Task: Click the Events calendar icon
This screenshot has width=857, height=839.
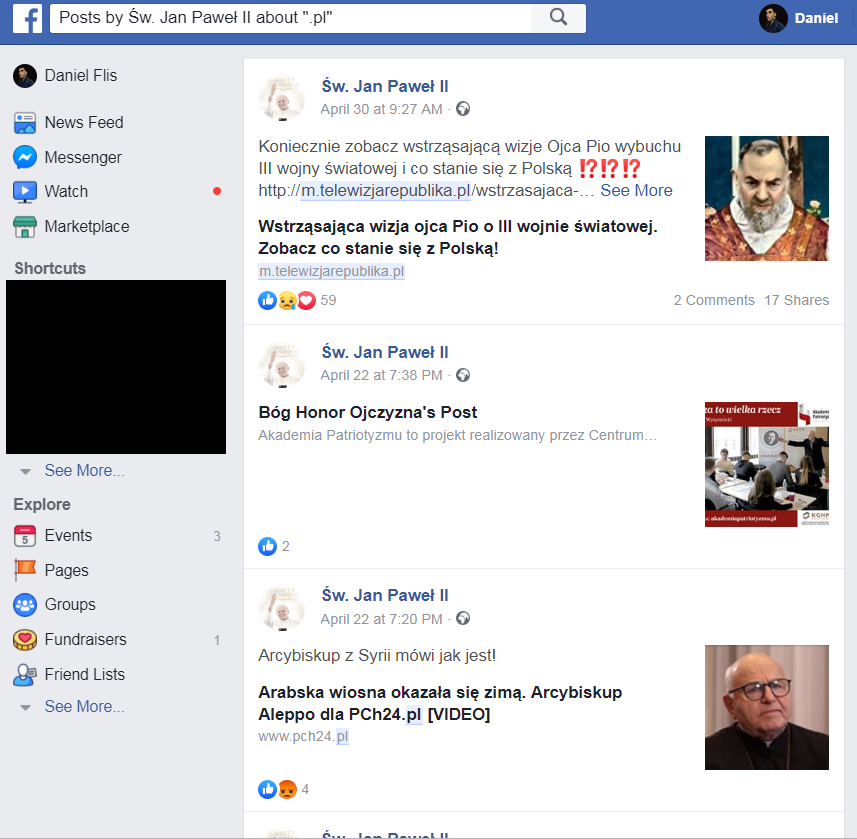Action: [x=25, y=536]
